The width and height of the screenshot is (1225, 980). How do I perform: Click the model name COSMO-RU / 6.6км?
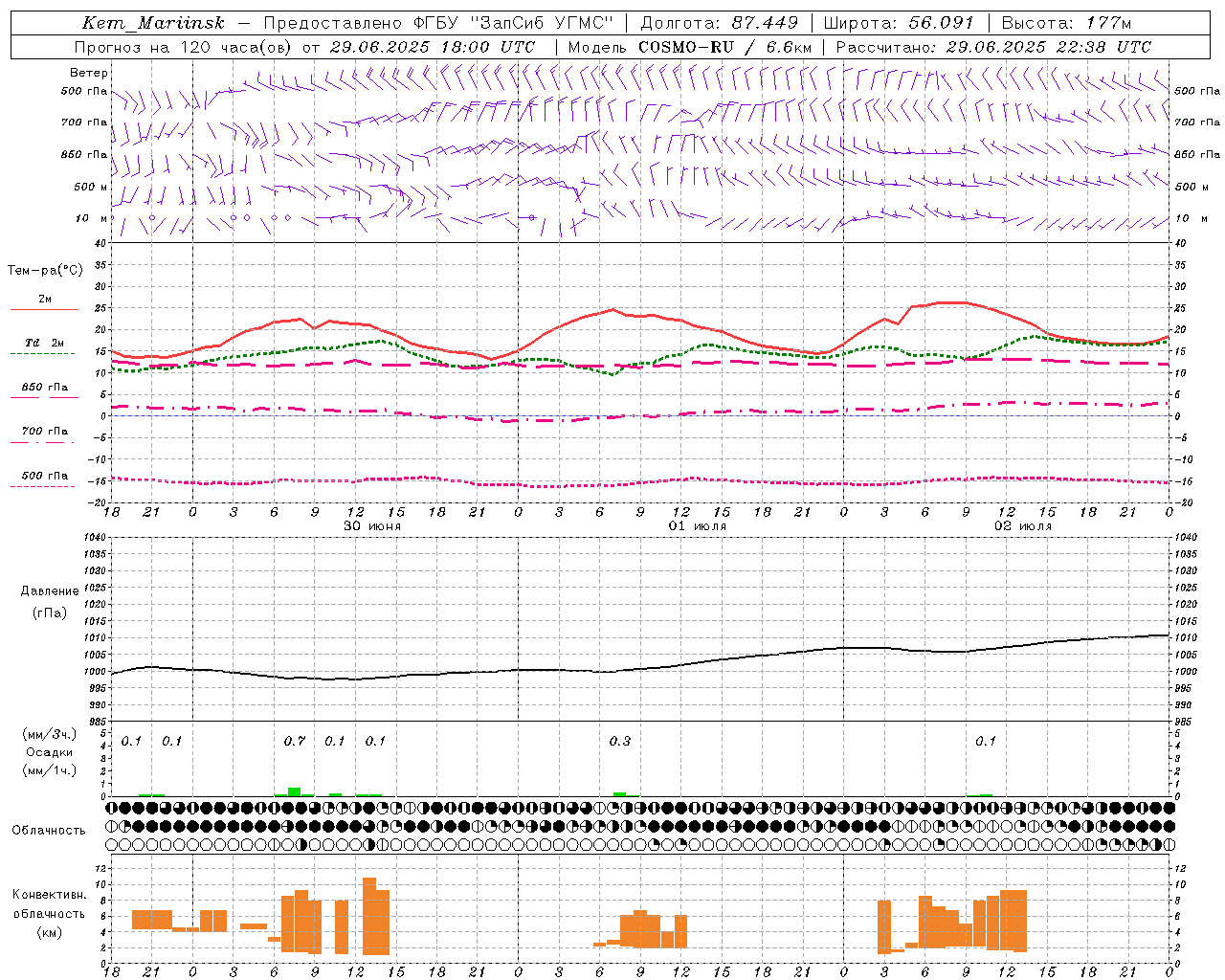(x=725, y=47)
